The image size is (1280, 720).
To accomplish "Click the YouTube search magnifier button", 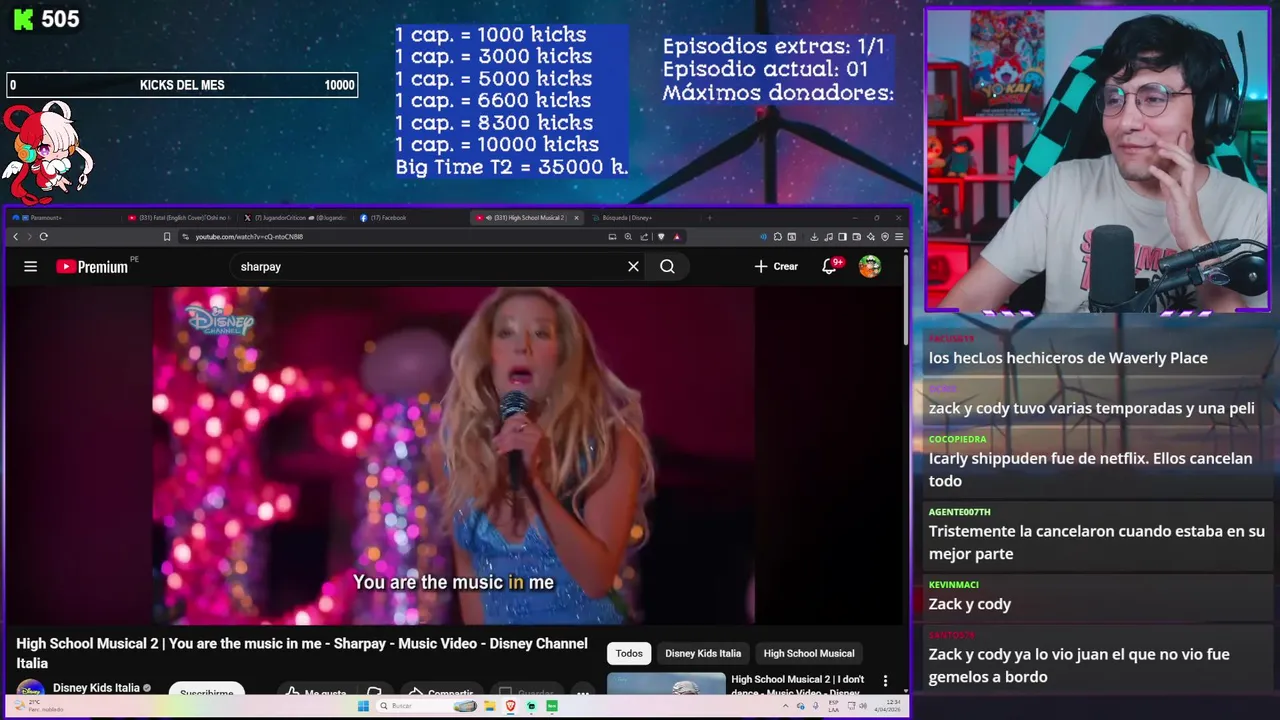I will click(667, 266).
